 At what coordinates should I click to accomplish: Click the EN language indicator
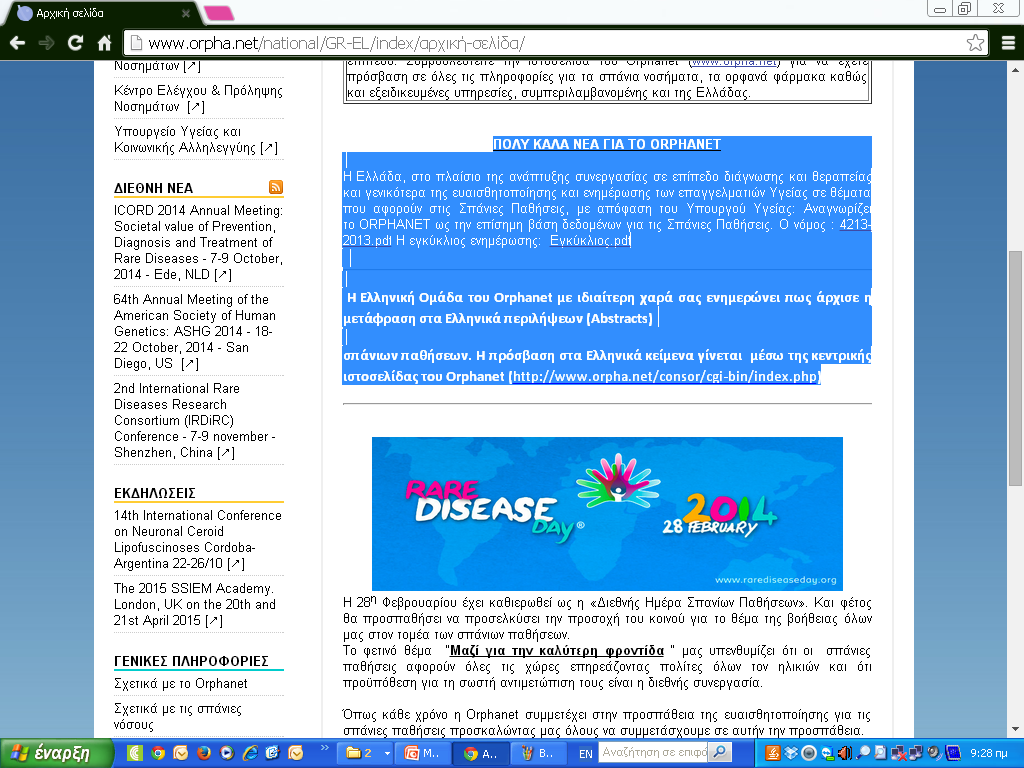[x=586, y=754]
